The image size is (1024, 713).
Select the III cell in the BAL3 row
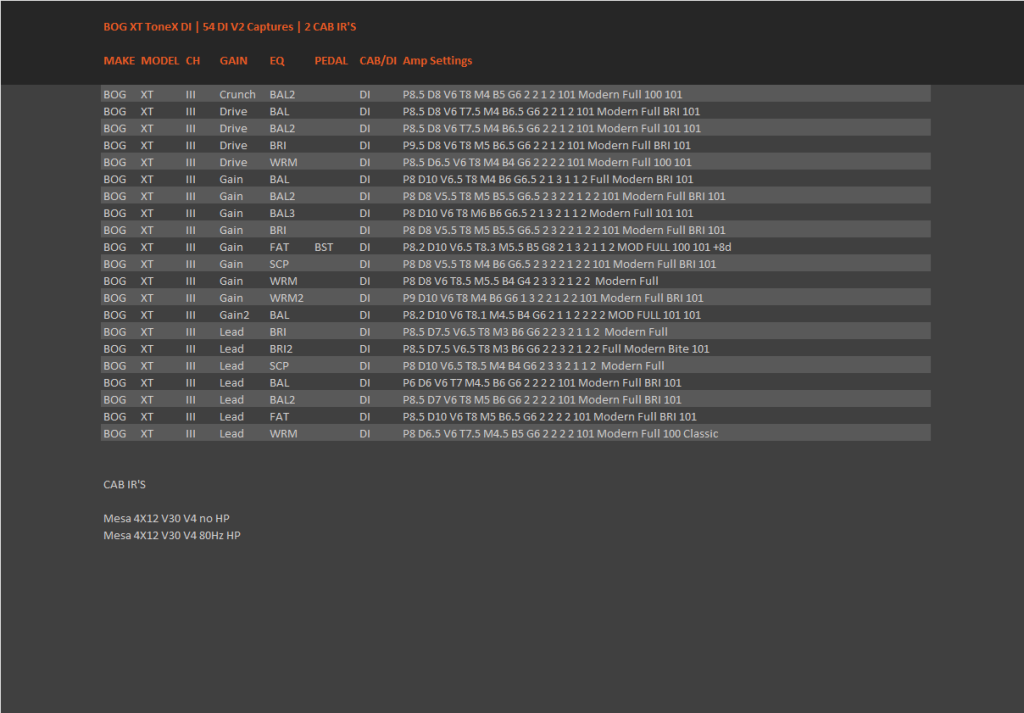(190, 214)
